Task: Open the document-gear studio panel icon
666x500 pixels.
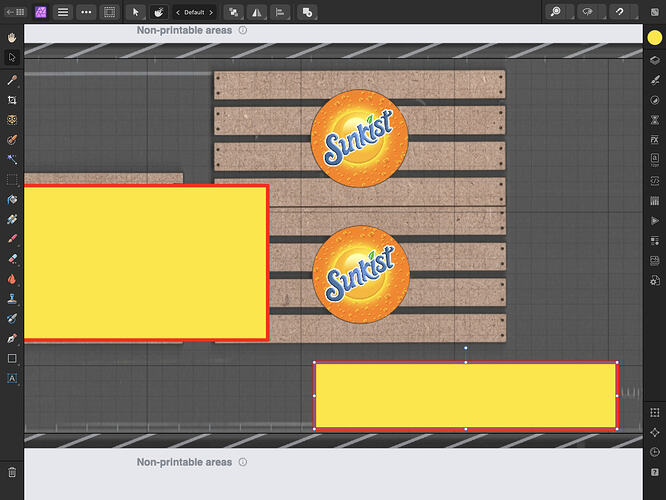Action: 655,280
